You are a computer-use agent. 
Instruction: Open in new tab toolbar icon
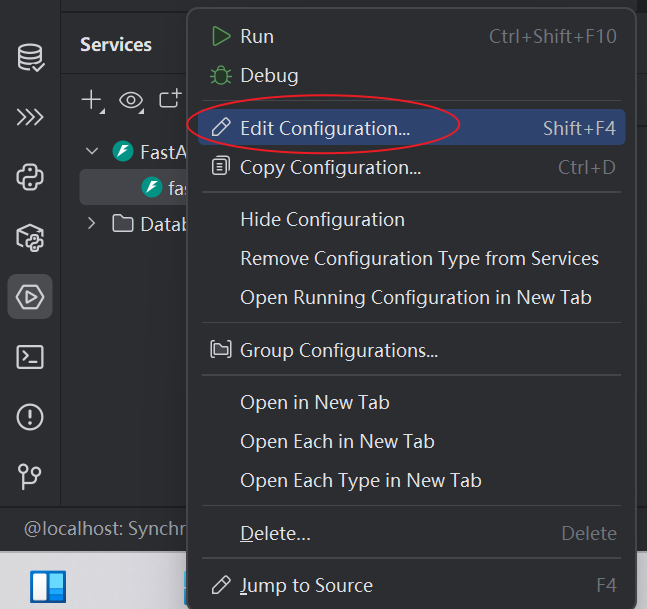[x=170, y=99]
